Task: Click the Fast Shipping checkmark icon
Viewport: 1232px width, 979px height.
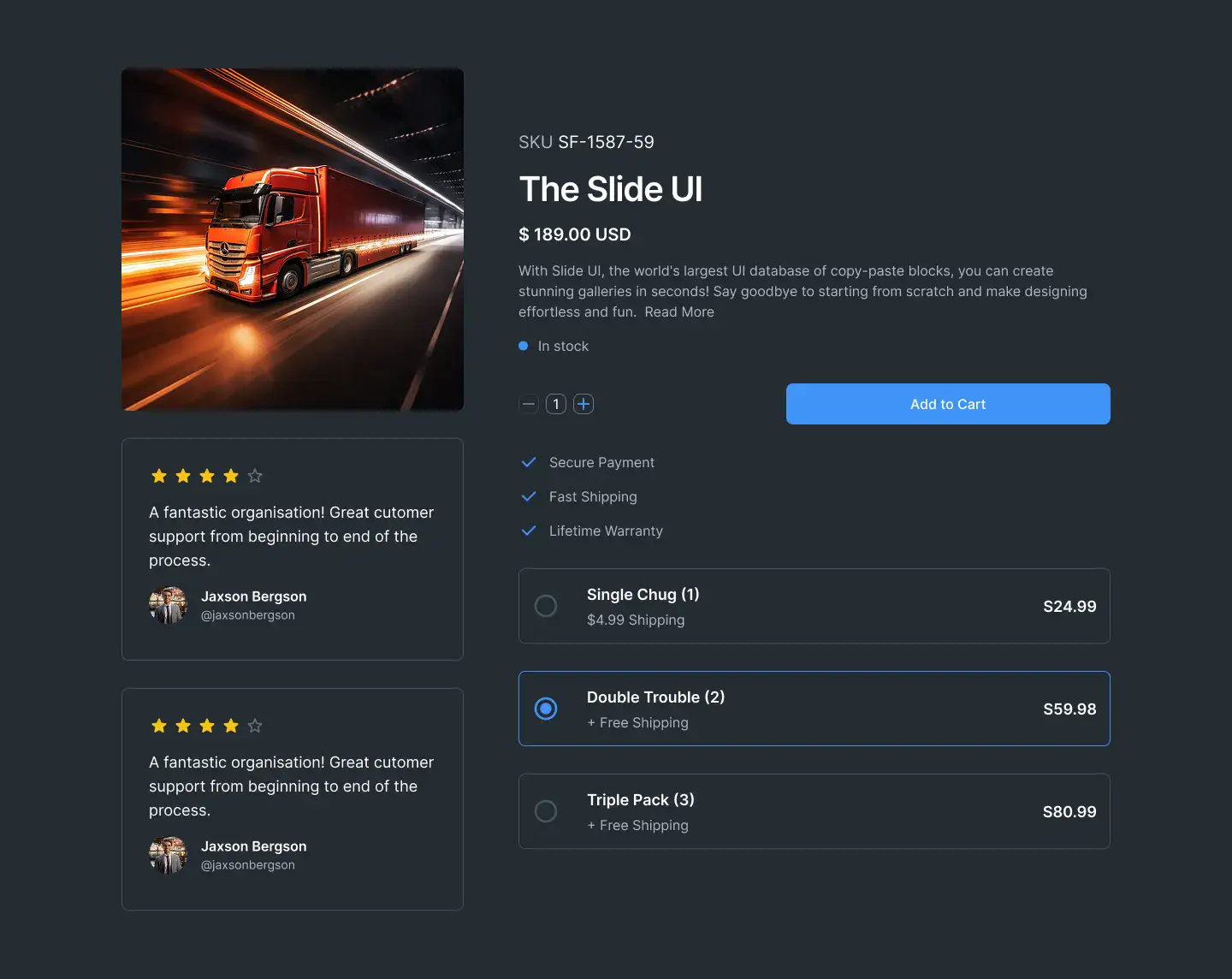Action: tap(529, 496)
